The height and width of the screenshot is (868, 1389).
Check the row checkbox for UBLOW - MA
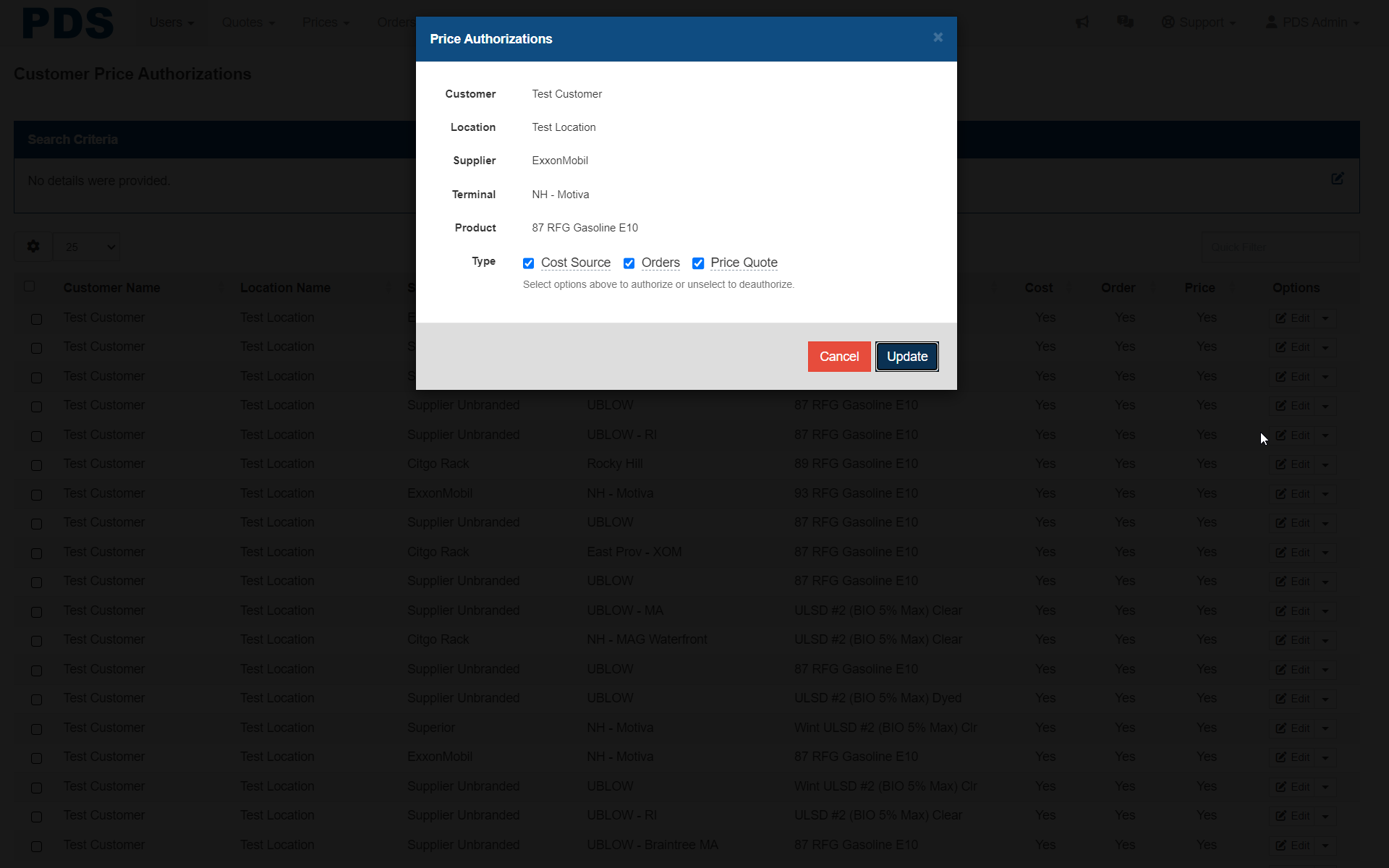tap(36, 612)
